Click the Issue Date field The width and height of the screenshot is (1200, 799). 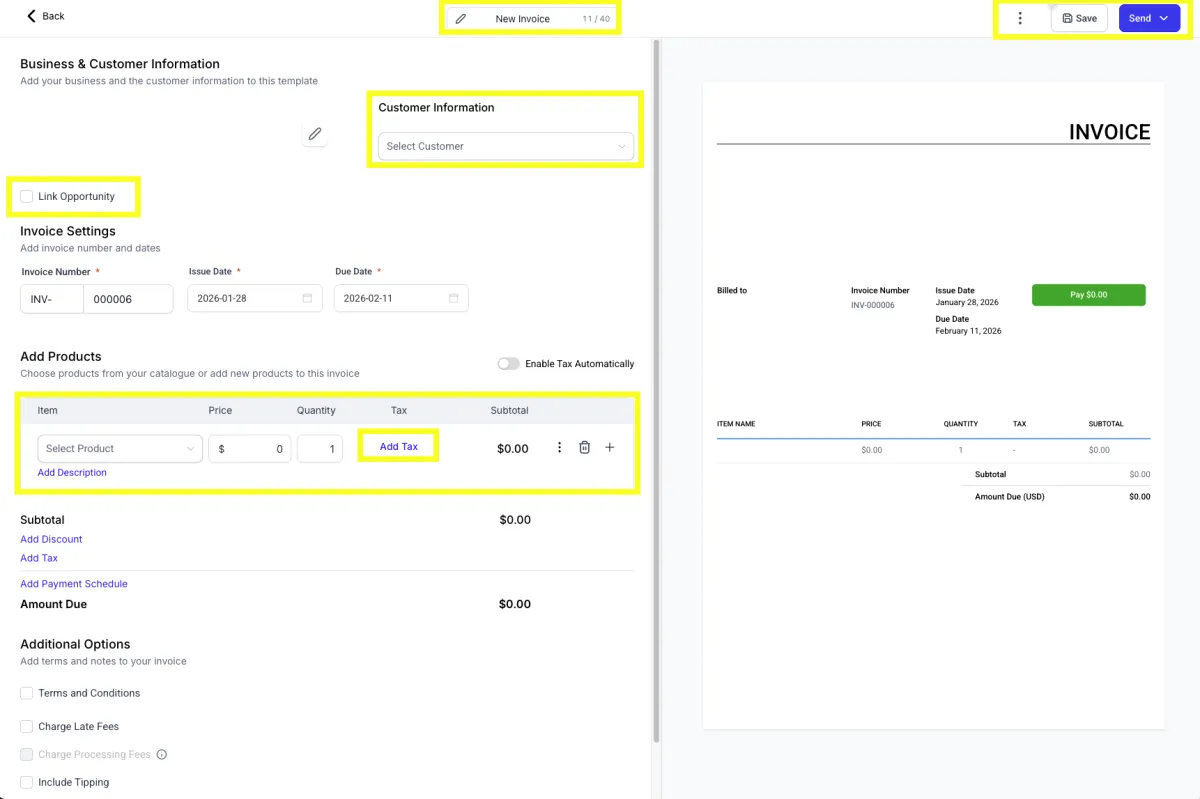click(255, 298)
